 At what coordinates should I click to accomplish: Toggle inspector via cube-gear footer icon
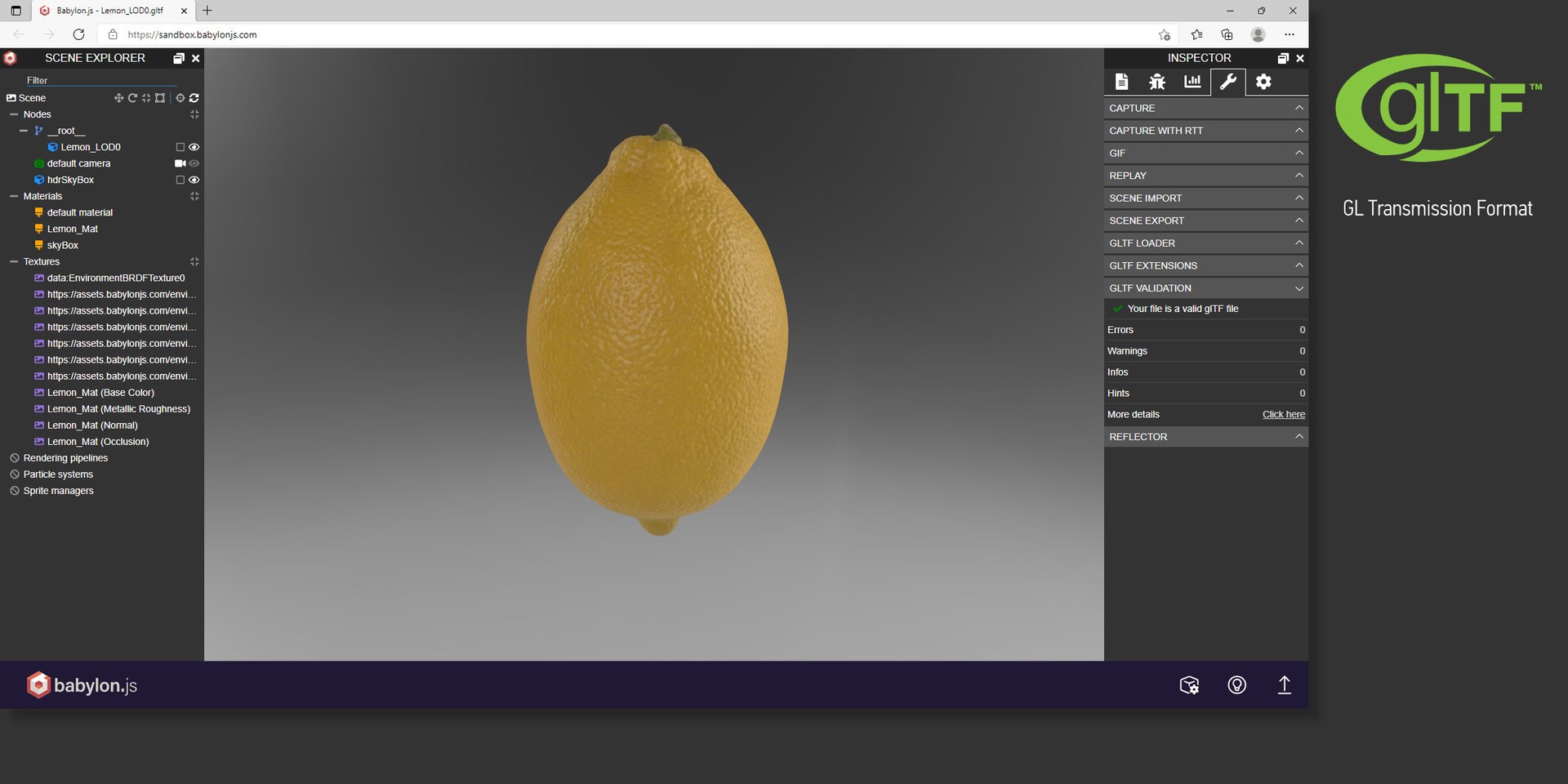coord(1190,685)
